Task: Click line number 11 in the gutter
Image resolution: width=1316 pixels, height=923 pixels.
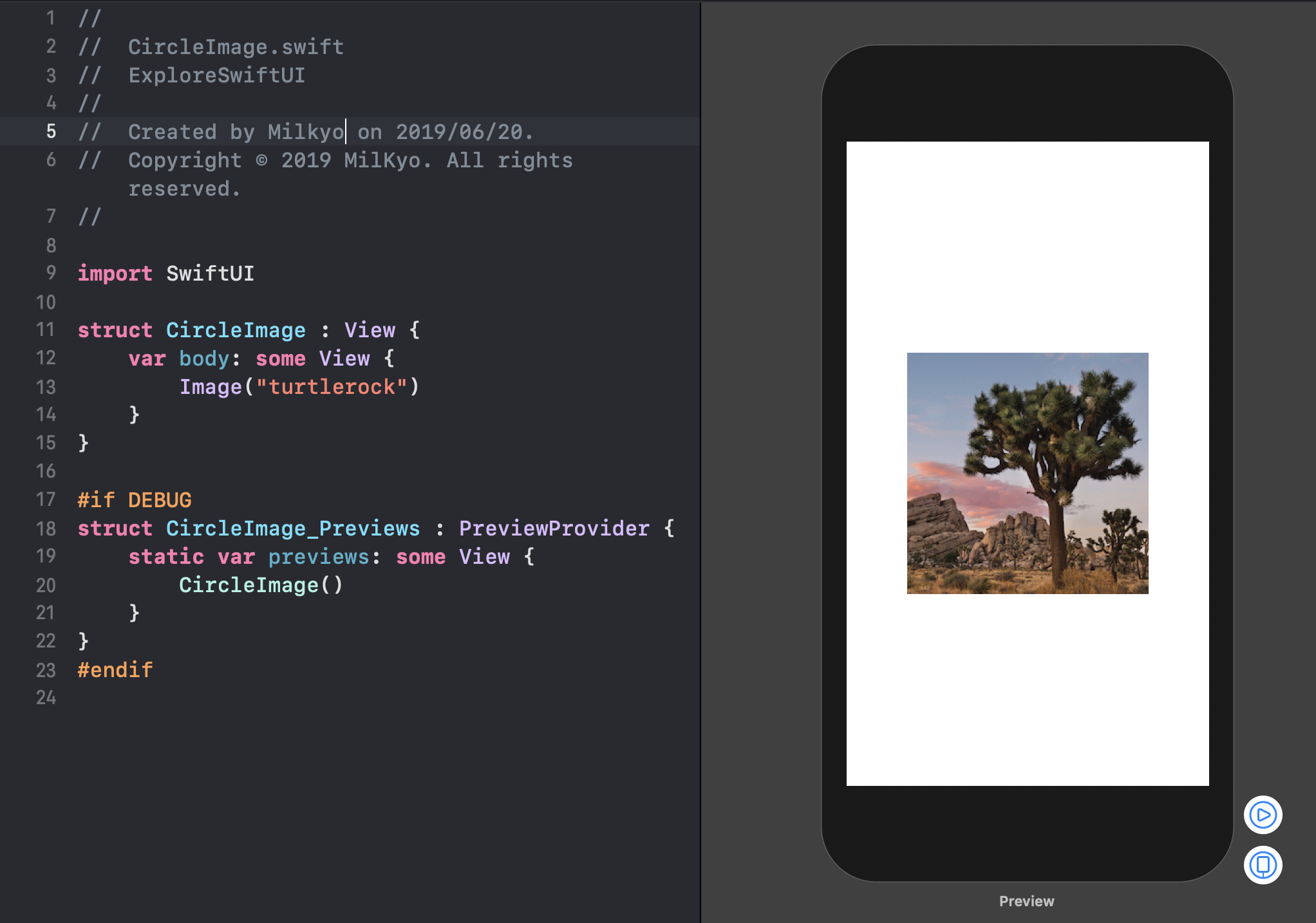Action: pos(46,330)
